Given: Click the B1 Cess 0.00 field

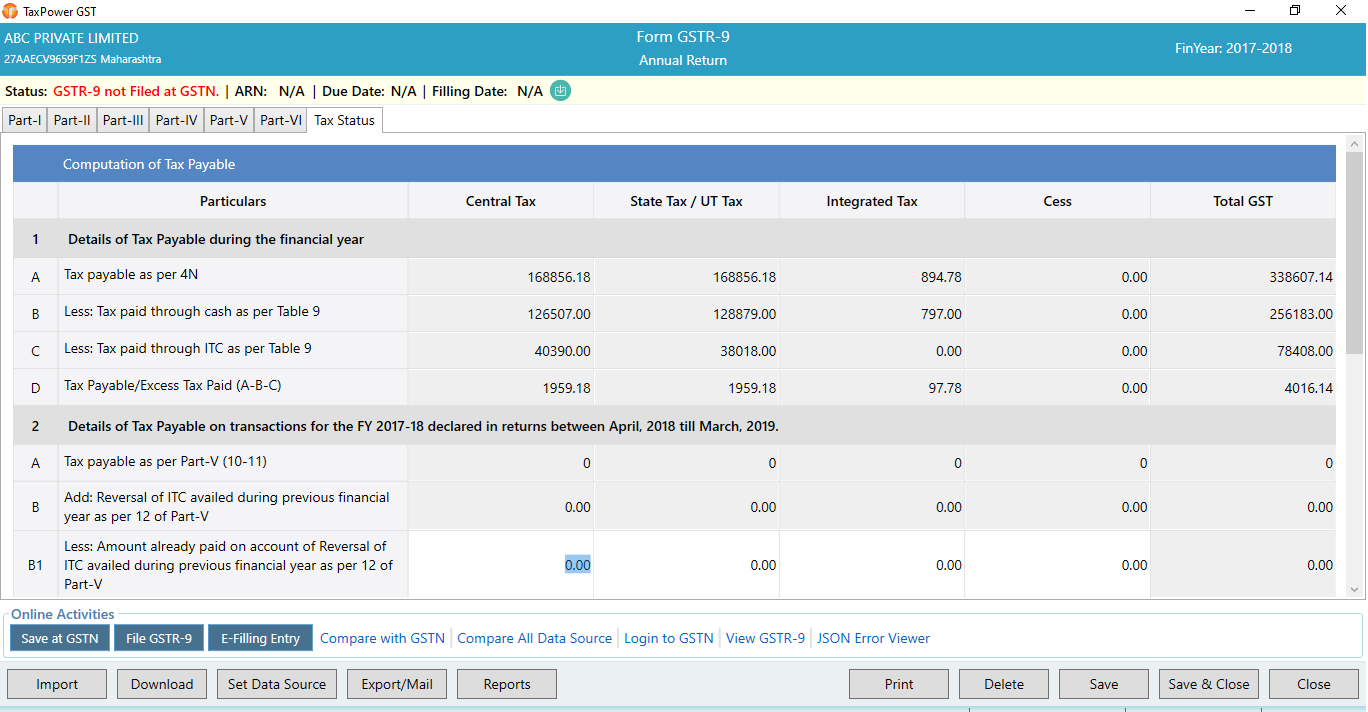Looking at the screenshot, I should pyautogui.click(x=1058, y=565).
